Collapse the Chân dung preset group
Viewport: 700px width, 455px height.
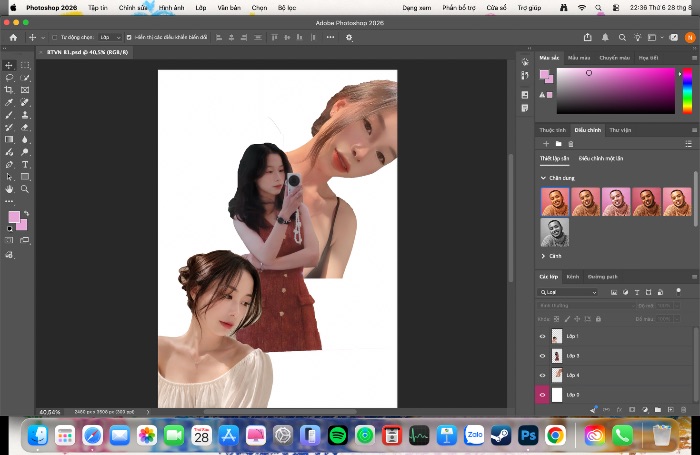pyautogui.click(x=543, y=178)
